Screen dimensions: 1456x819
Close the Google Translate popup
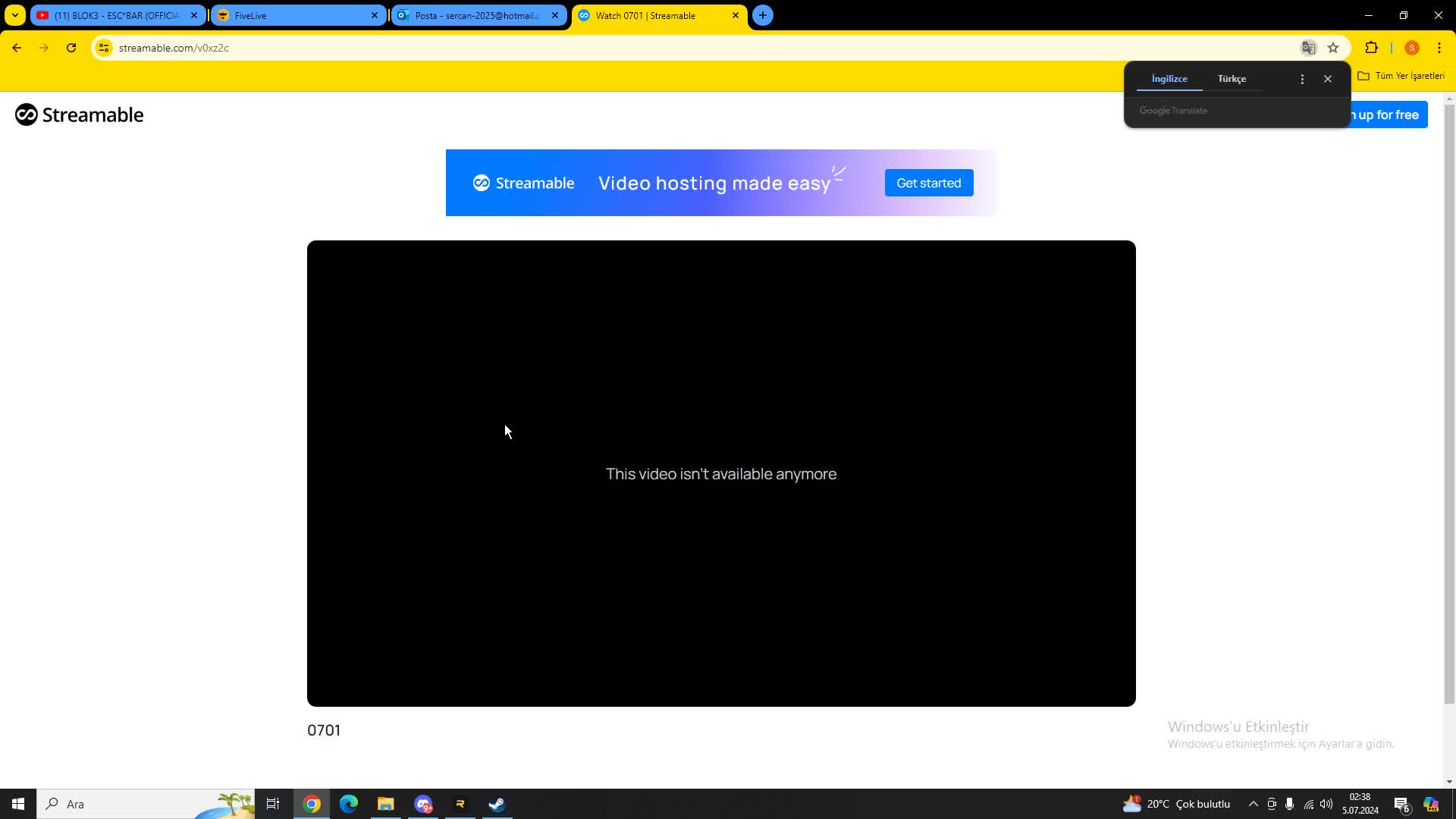(1327, 79)
